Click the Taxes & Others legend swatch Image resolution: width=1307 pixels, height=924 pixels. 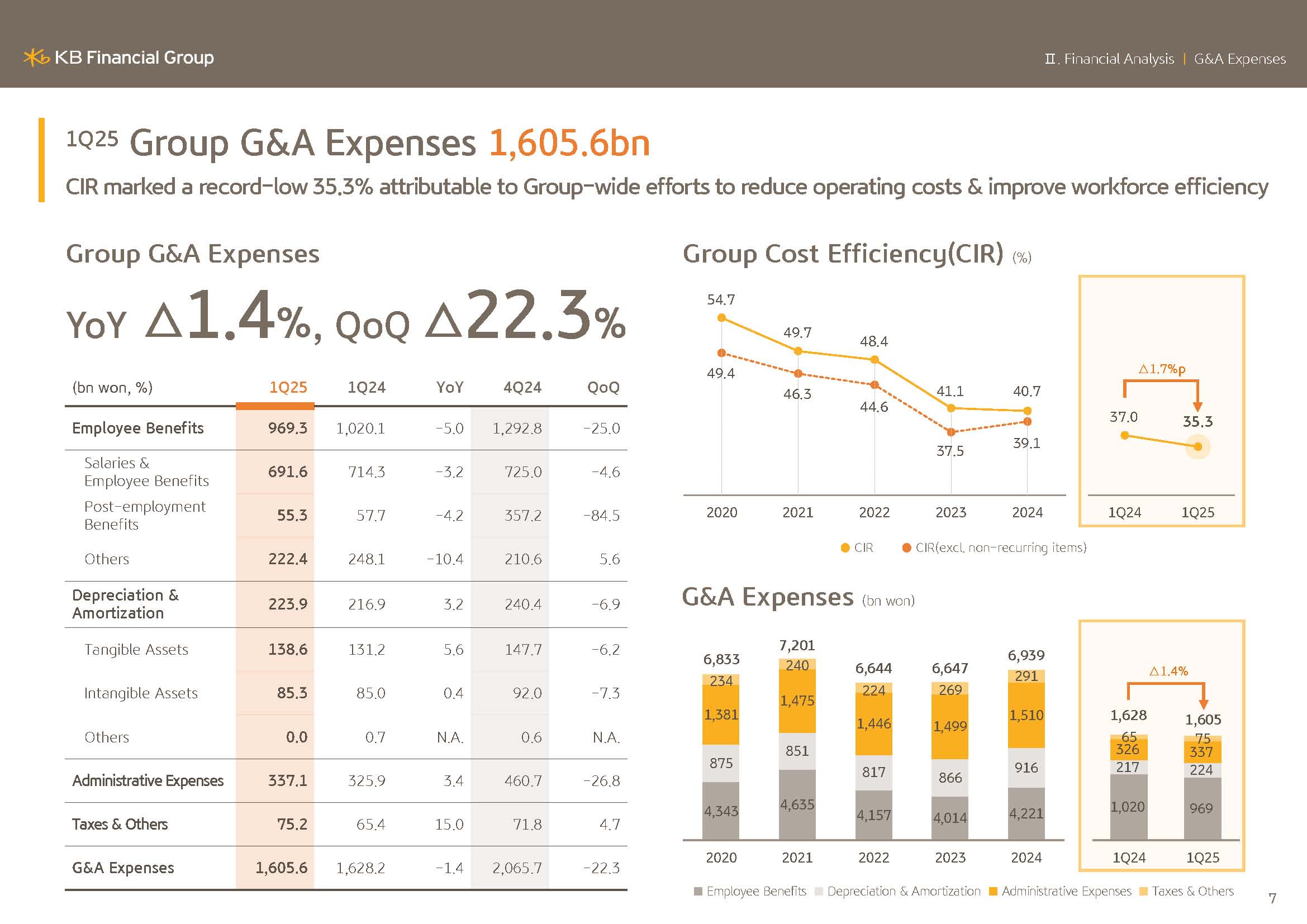[1143, 892]
